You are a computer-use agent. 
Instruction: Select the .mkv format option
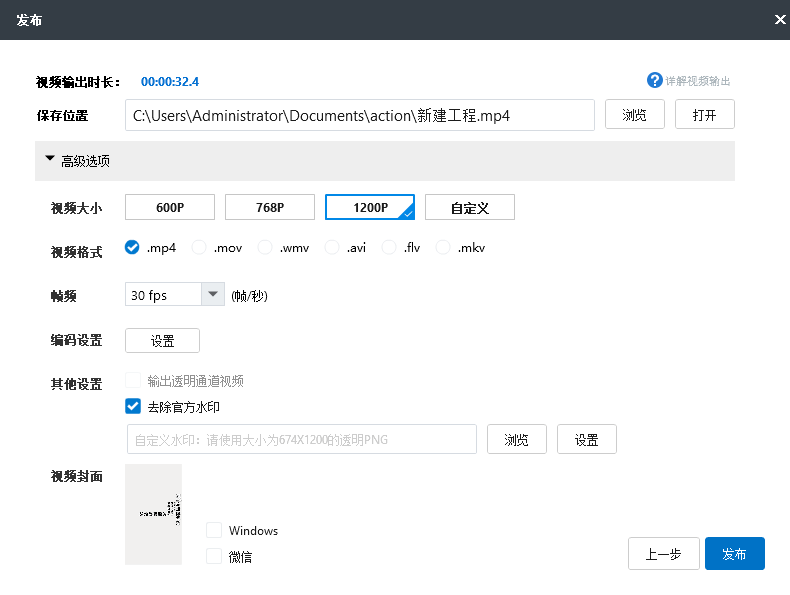point(443,247)
